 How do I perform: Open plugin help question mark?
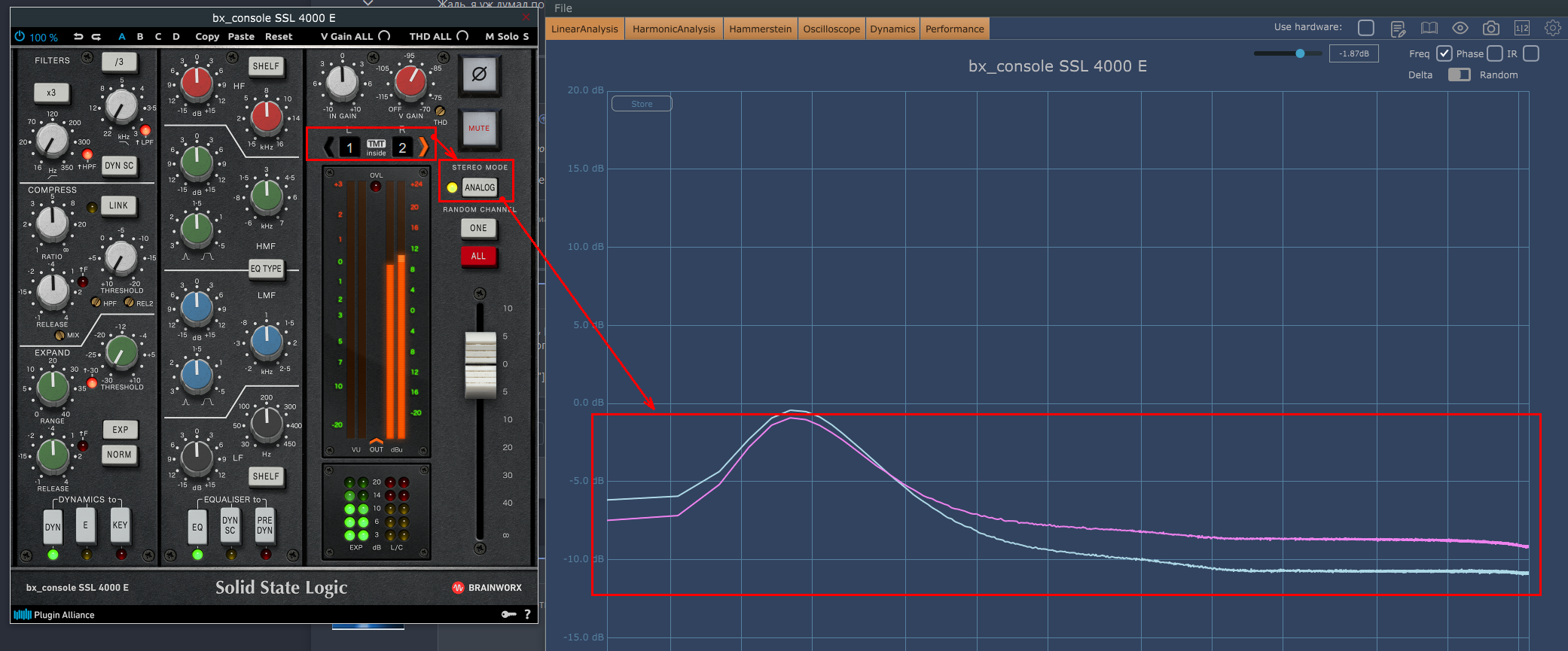click(527, 615)
